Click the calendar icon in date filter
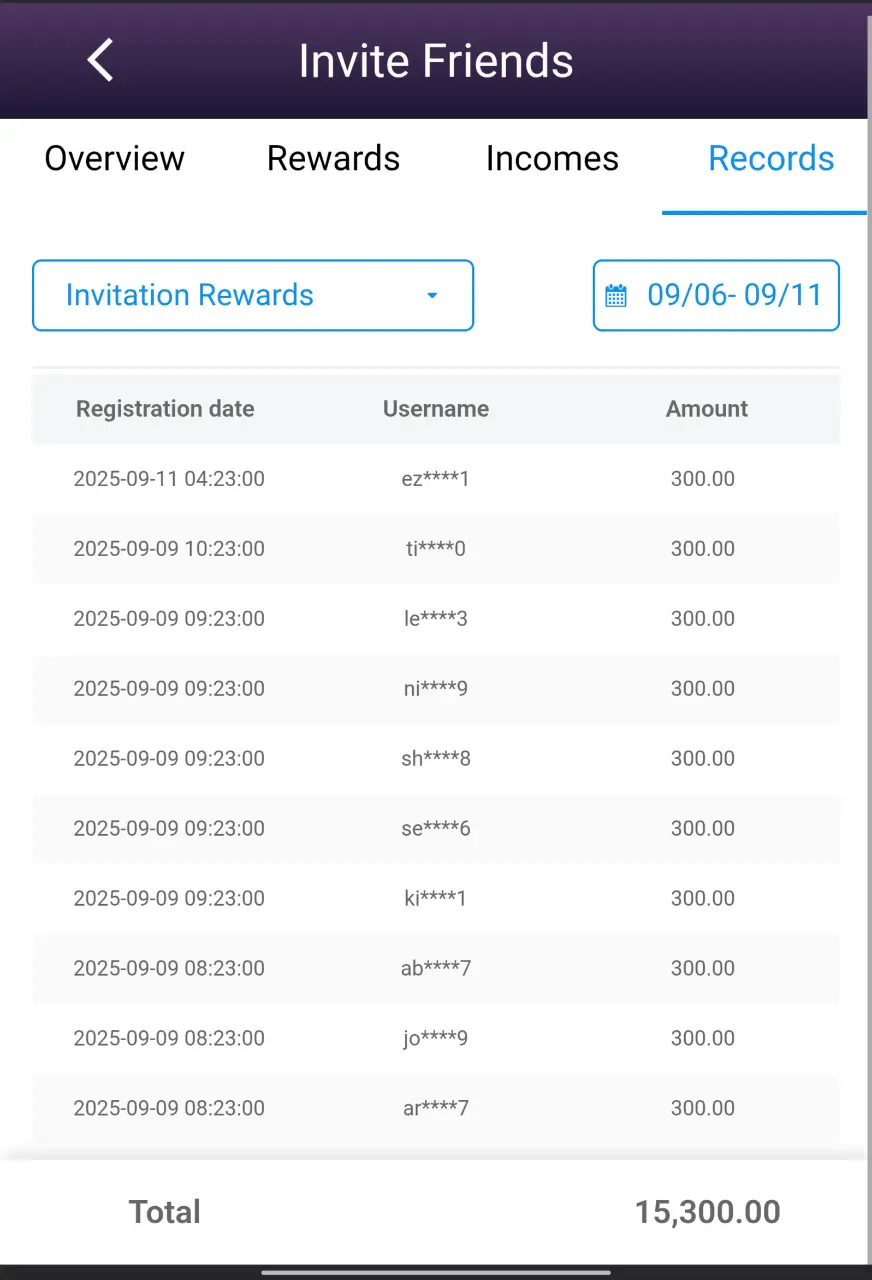Image resolution: width=872 pixels, height=1280 pixels. point(616,295)
